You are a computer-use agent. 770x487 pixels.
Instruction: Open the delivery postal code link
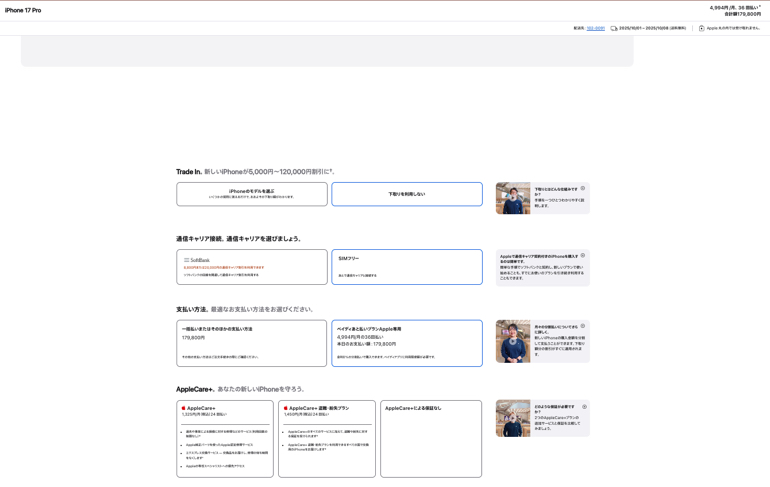pyautogui.click(x=595, y=28)
